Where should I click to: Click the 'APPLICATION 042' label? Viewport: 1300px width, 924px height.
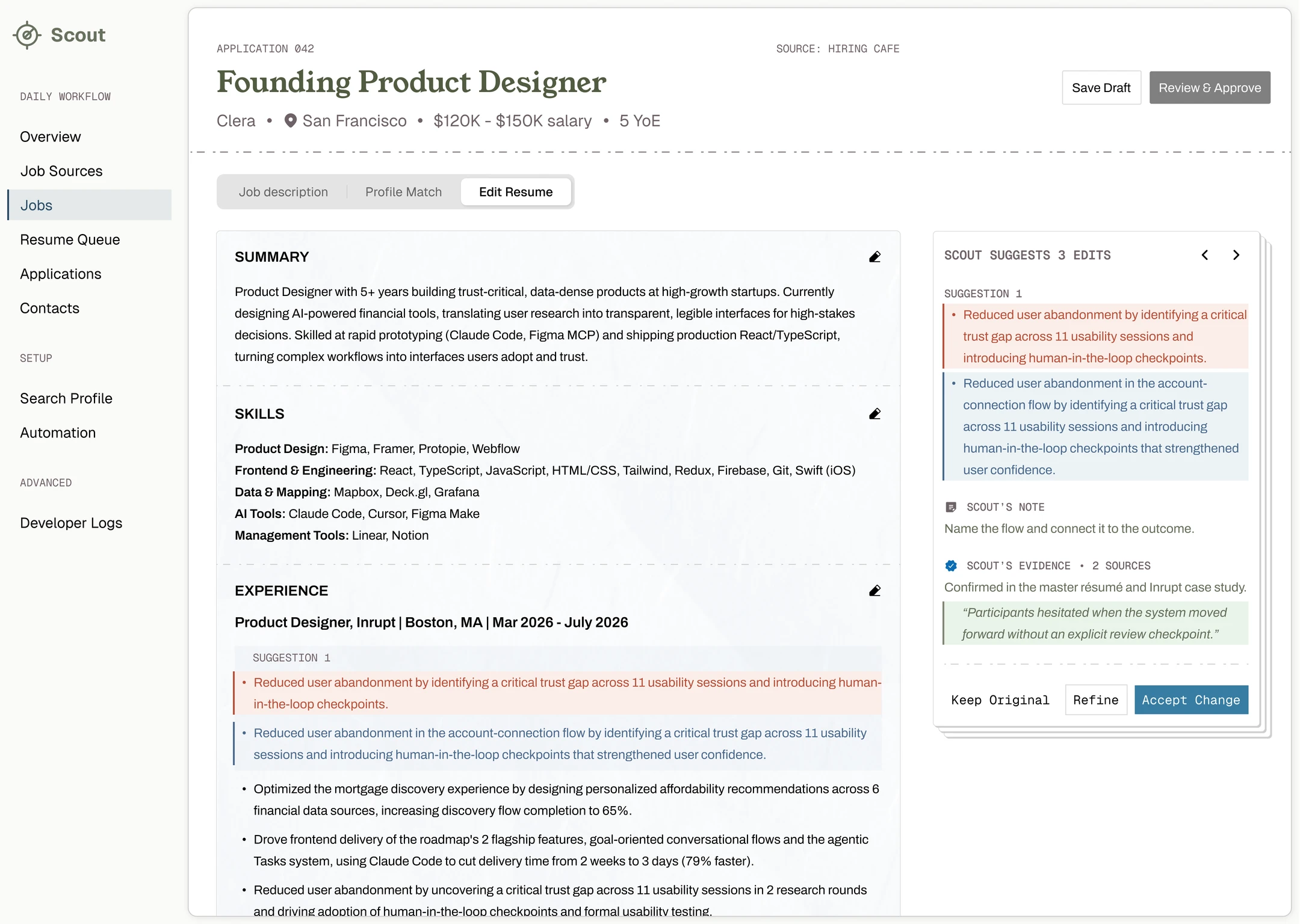pos(265,49)
